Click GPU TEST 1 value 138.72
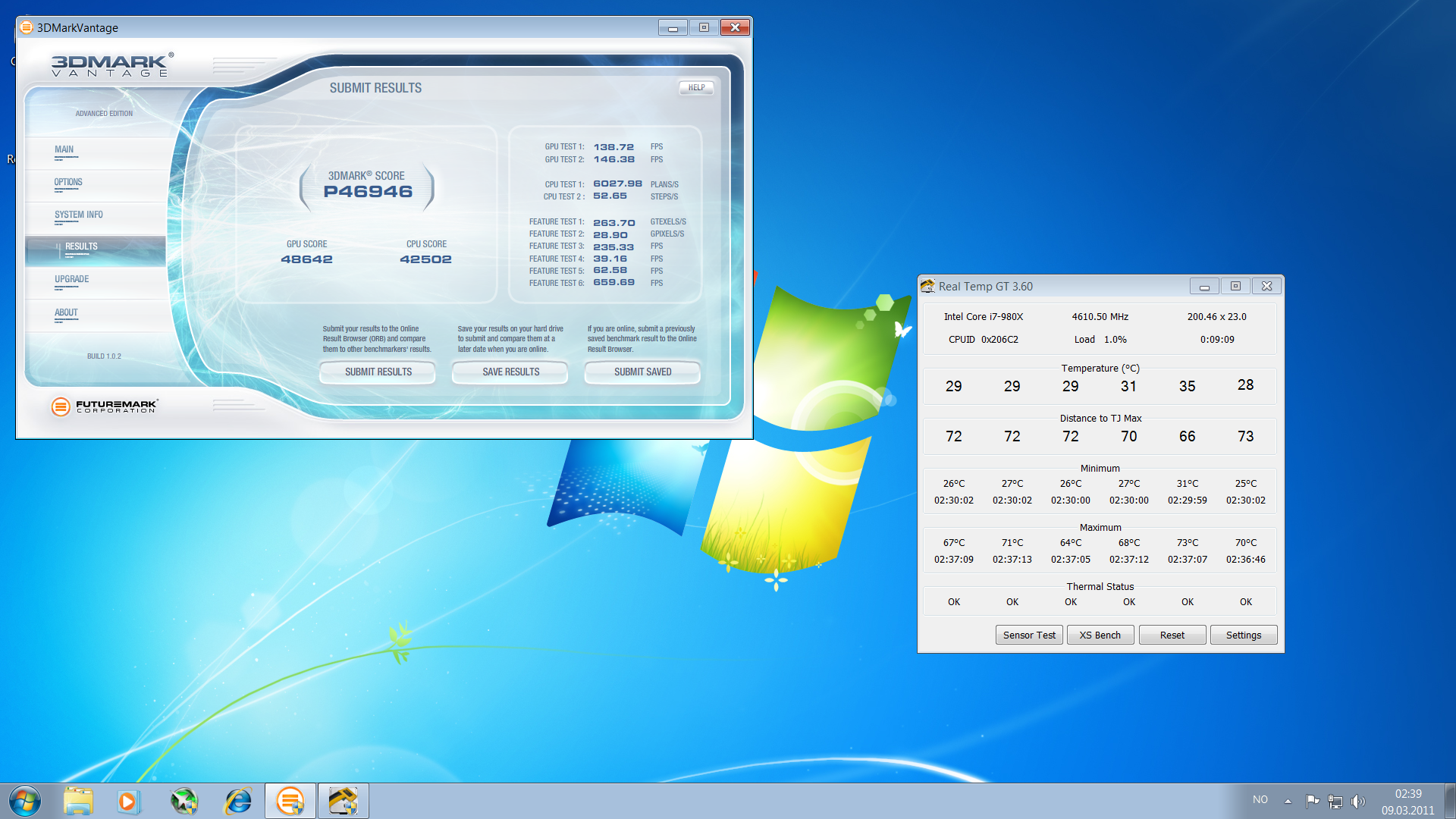This screenshot has width=1456, height=819. point(613,147)
